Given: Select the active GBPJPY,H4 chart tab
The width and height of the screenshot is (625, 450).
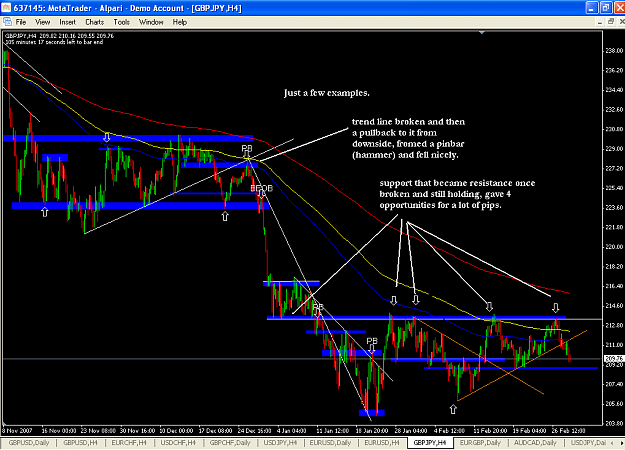Looking at the screenshot, I should click(430, 442).
